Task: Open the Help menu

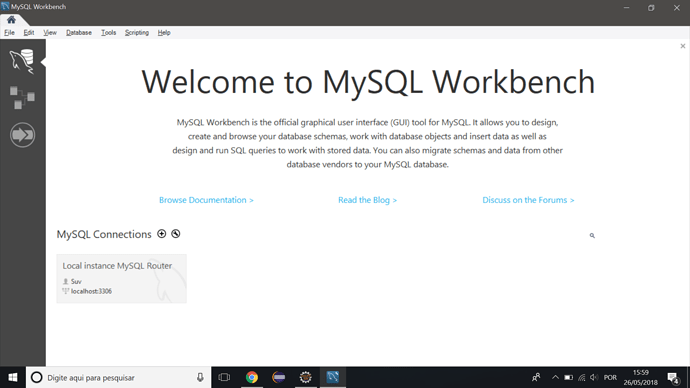Action: pyautogui.click(x=164, y=33)
